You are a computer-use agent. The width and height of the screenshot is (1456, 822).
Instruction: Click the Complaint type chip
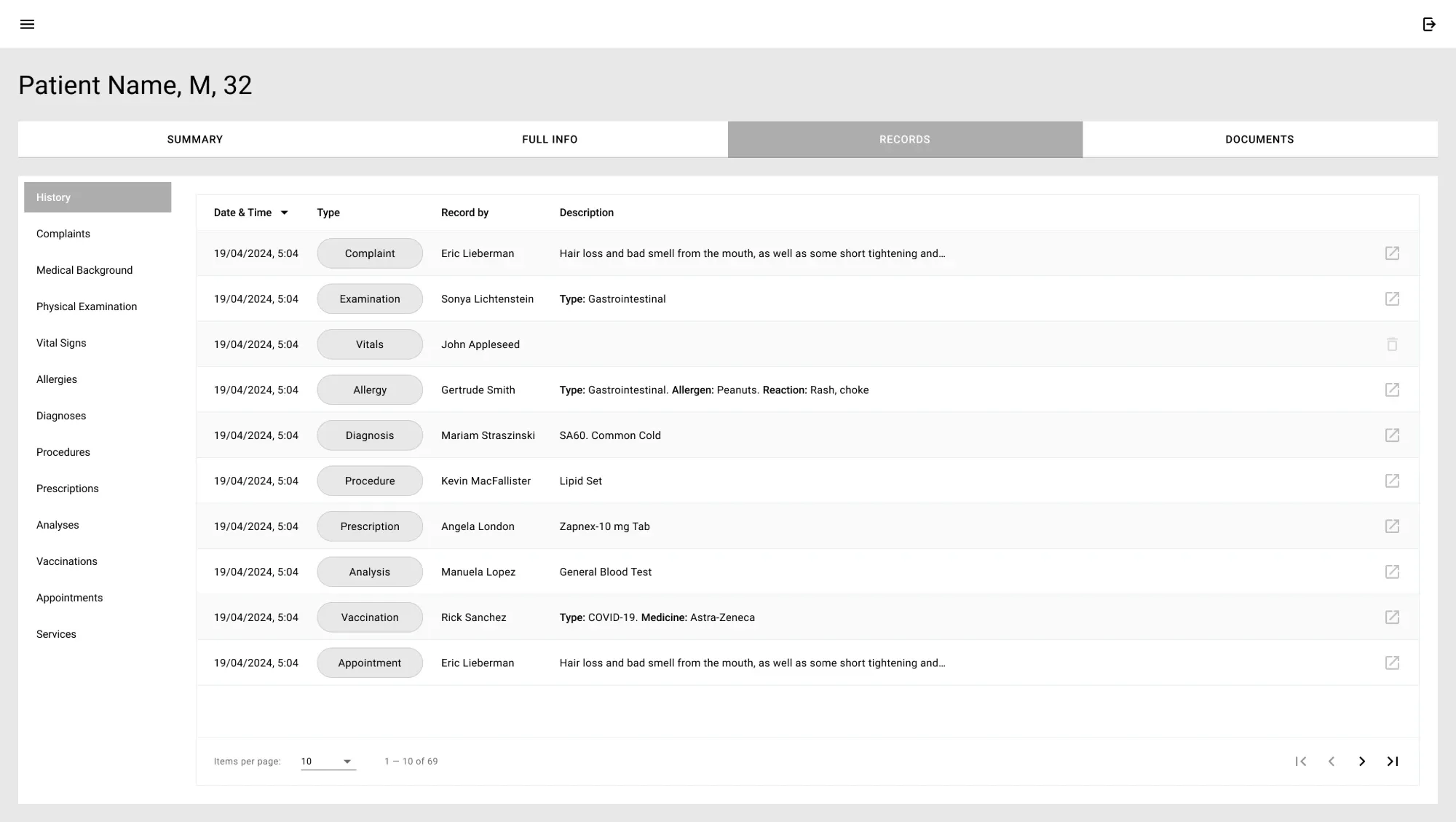tap(370, 253)
